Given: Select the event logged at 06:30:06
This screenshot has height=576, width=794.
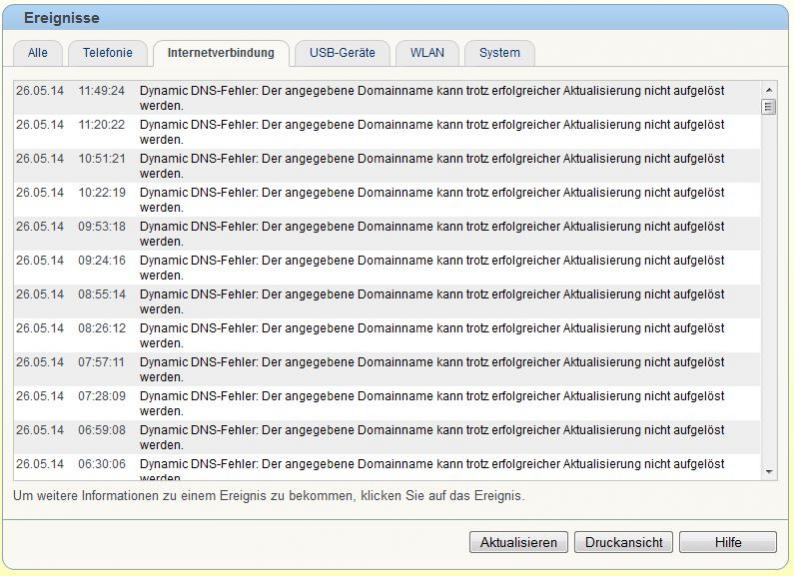Looking at the screenshot, I should point(387,467).
